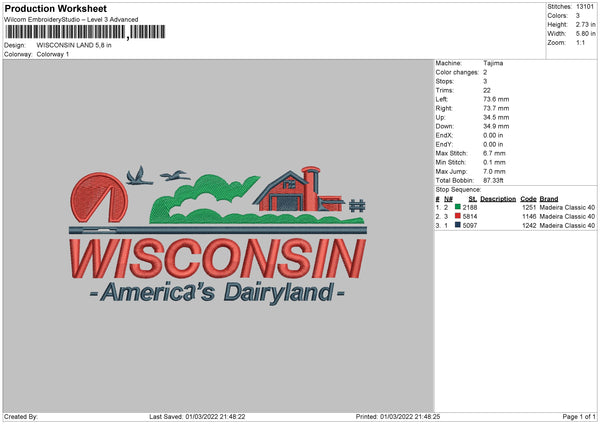Click design name 'WISCONSIN LAND 5,8 in'
Screen dimensions: 600x424
[74, 45]
